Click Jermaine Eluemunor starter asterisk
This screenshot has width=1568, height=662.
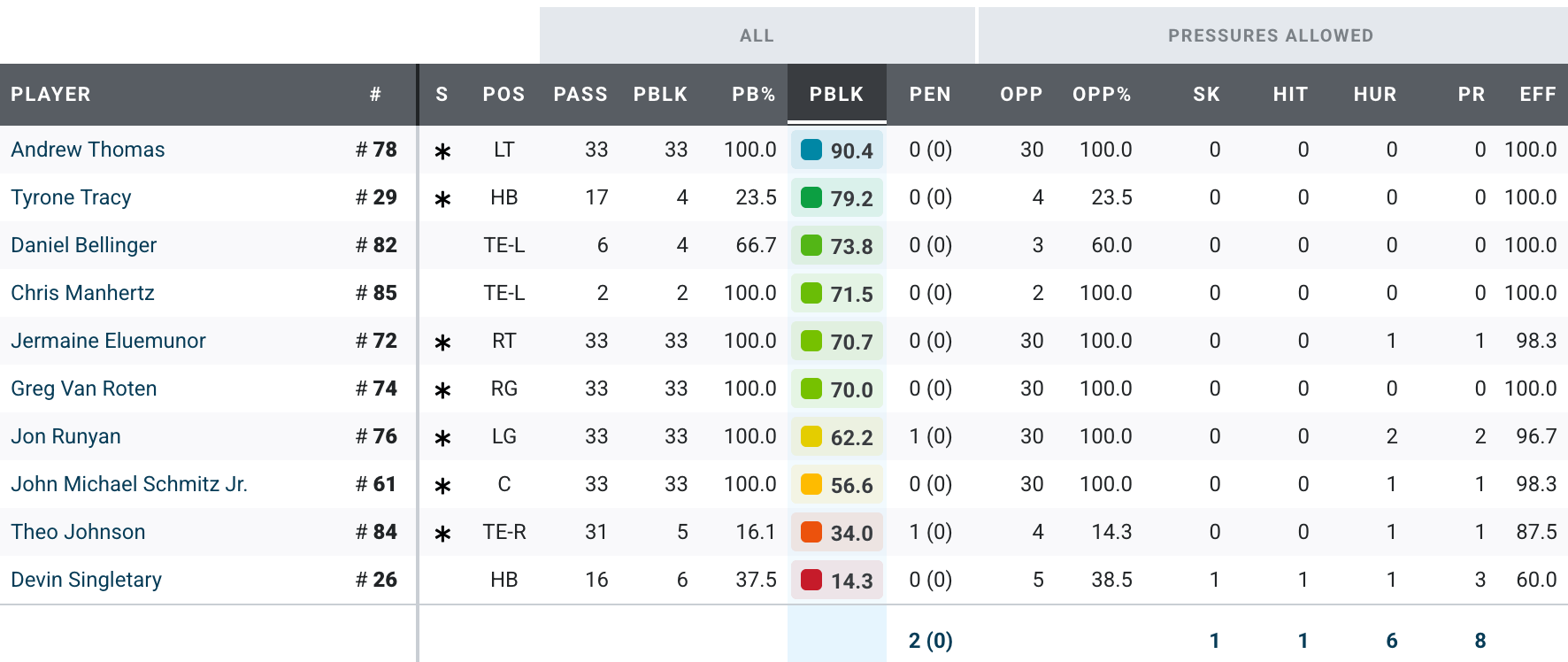pyautogui.click(x=442, y=343)
